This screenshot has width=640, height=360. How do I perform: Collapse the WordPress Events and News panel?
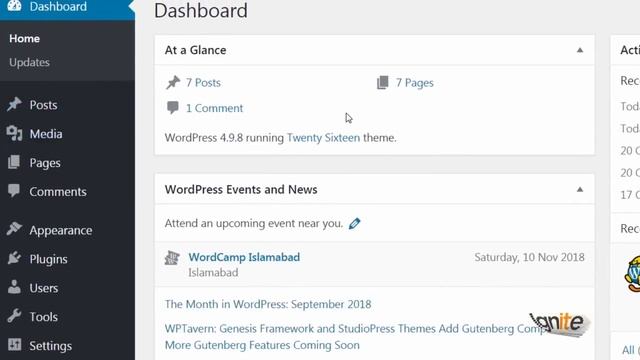point(580,189)
